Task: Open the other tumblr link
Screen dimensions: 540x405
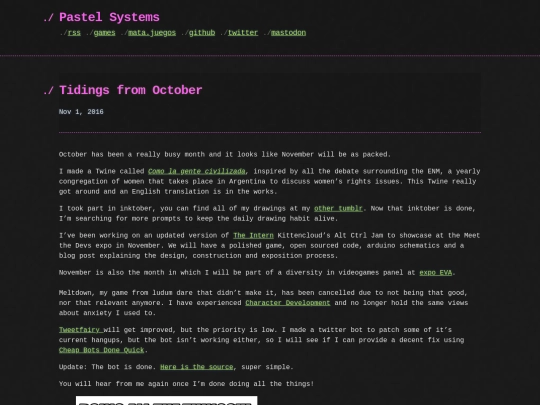Action: (x=338, y=208)
